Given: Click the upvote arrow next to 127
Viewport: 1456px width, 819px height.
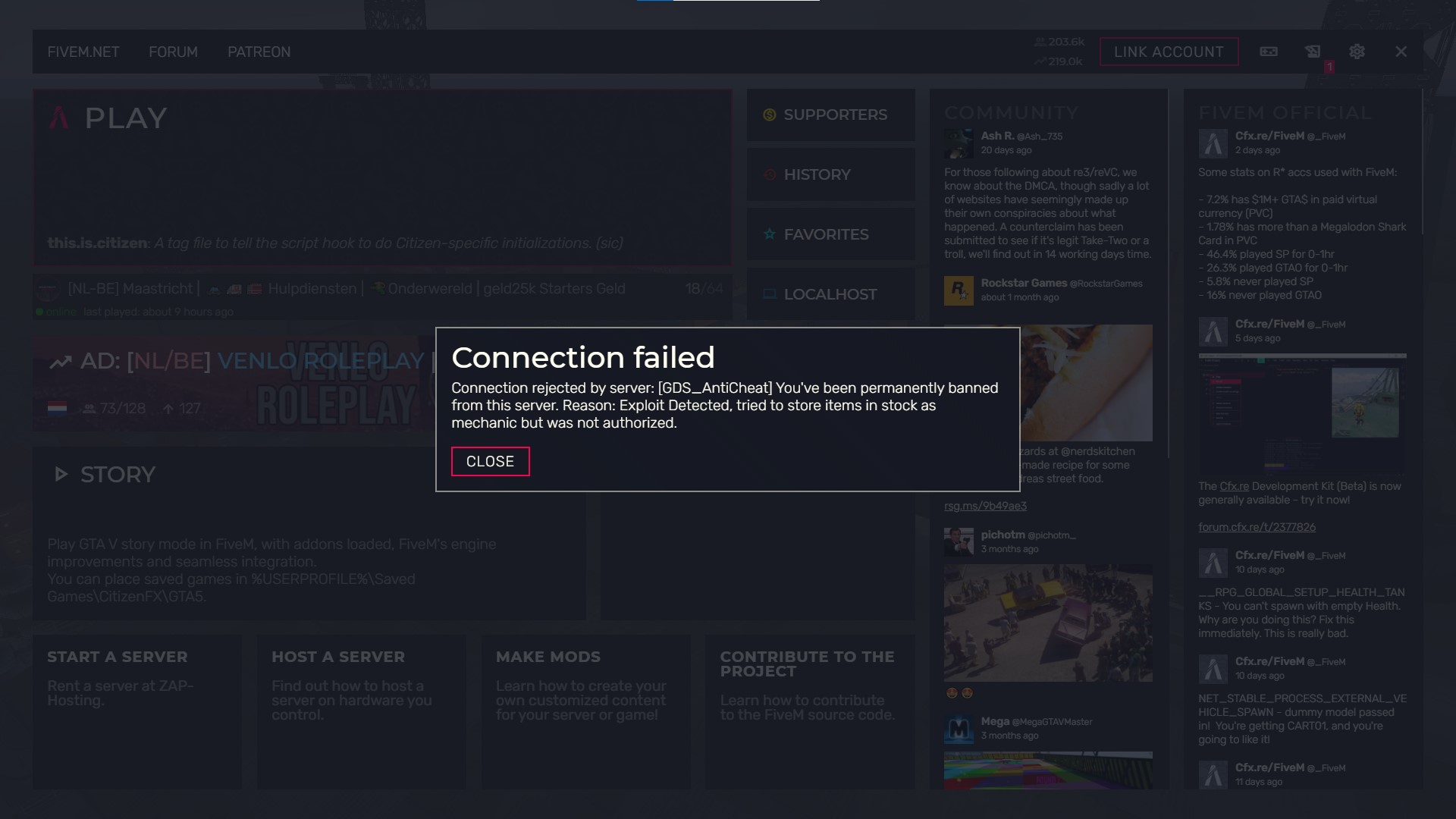Looking at the screenshot, I should [168, 409].
